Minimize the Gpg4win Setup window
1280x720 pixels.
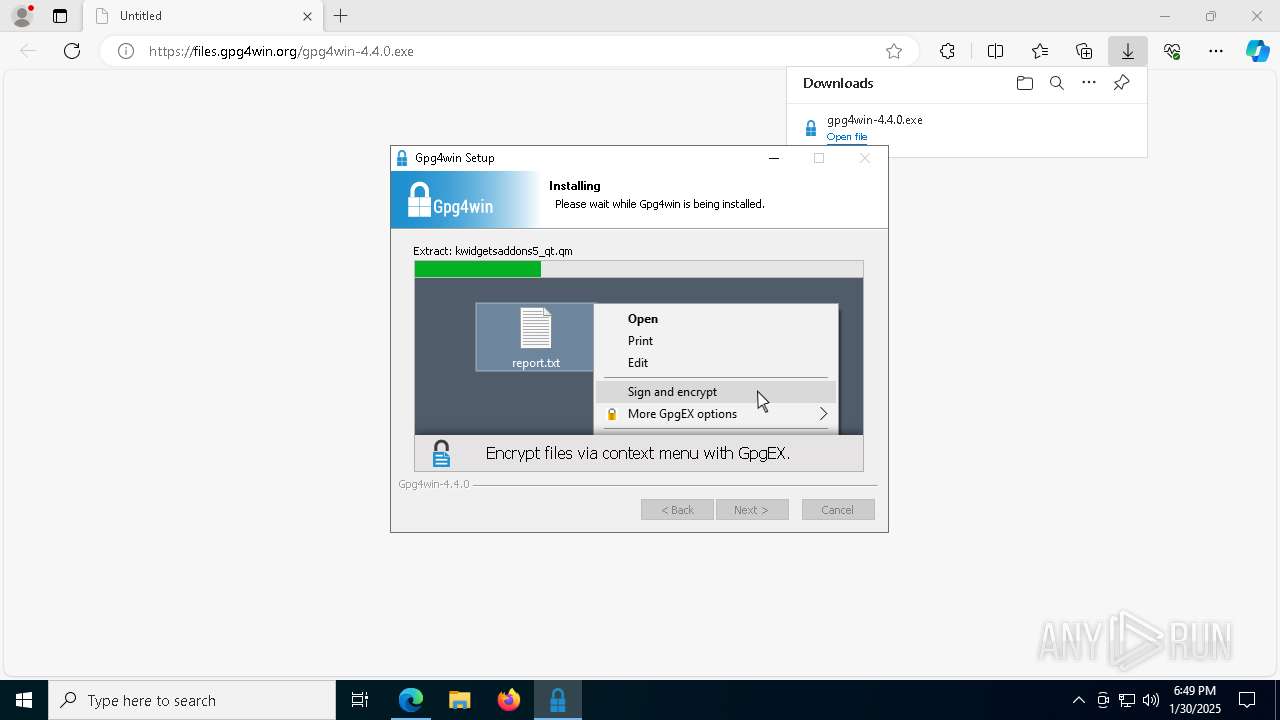coord(773,158)
